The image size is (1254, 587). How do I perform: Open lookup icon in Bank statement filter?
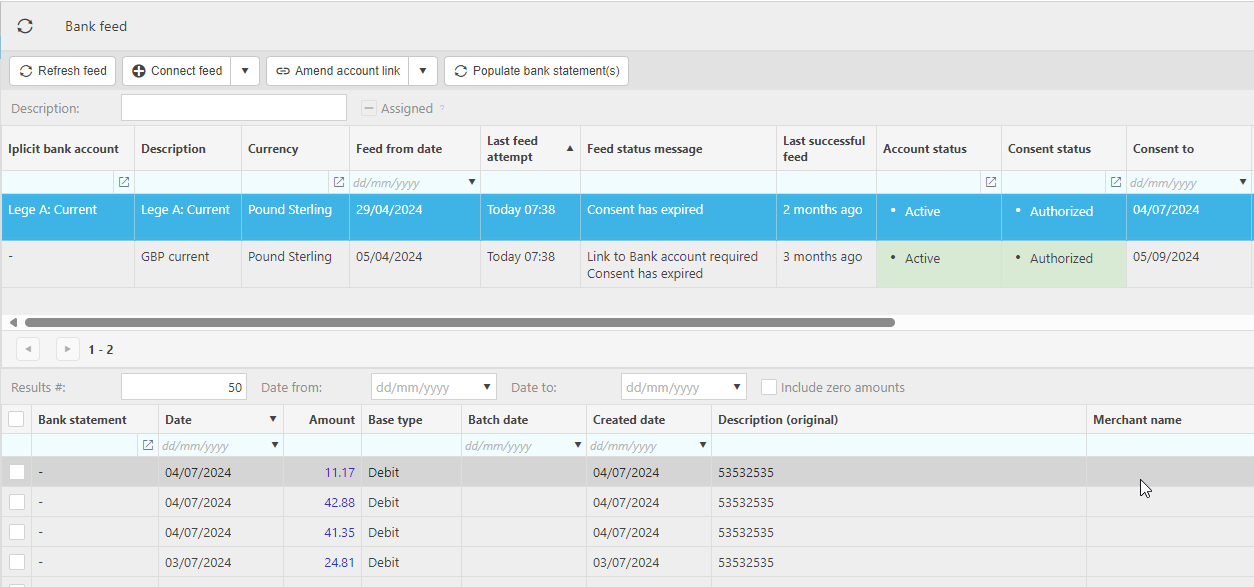click(x=148, y=445)
